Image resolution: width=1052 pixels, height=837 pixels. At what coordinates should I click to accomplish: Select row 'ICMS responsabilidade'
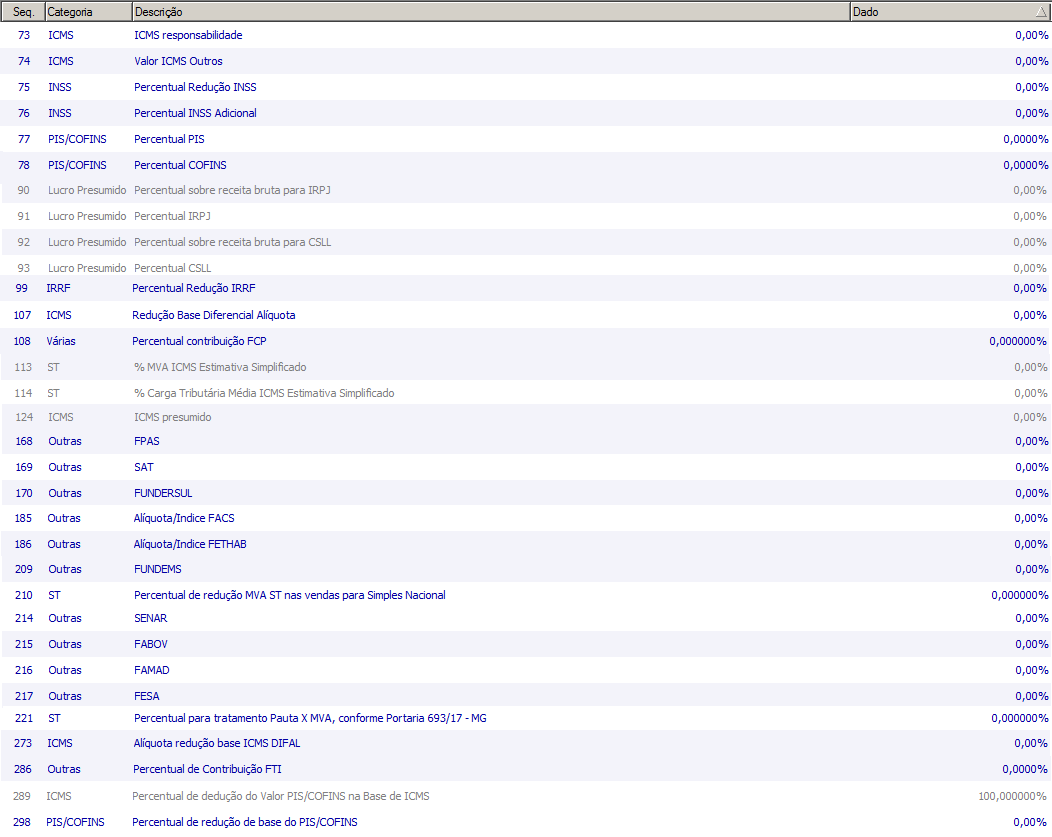526,35
